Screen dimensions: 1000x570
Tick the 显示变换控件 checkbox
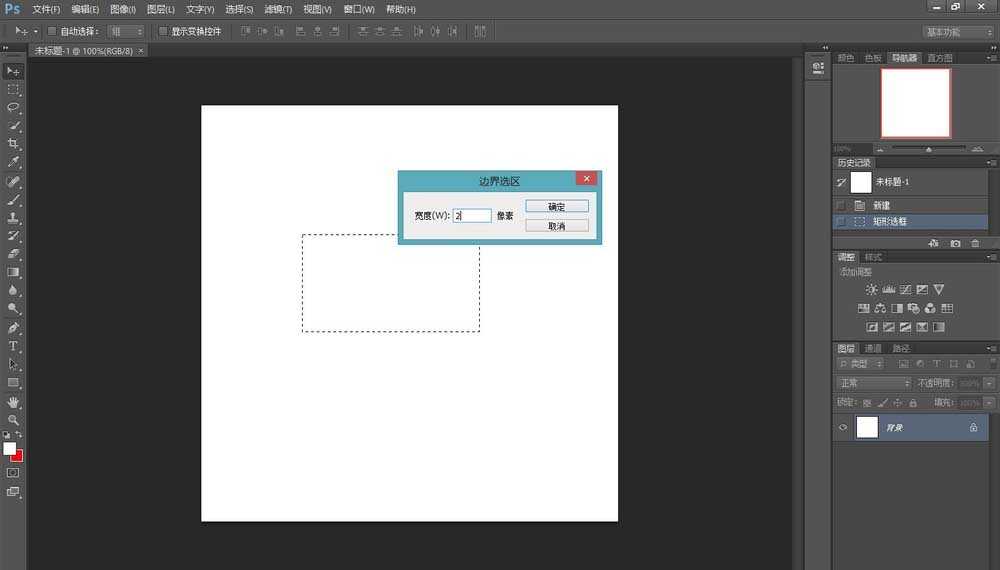click(x=163, y=32)
